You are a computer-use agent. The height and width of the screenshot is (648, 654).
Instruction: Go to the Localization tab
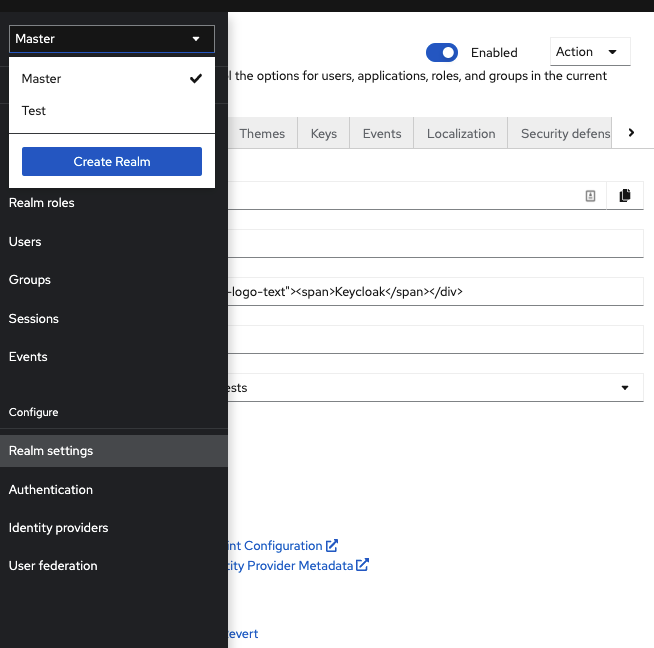coord(460,134)
